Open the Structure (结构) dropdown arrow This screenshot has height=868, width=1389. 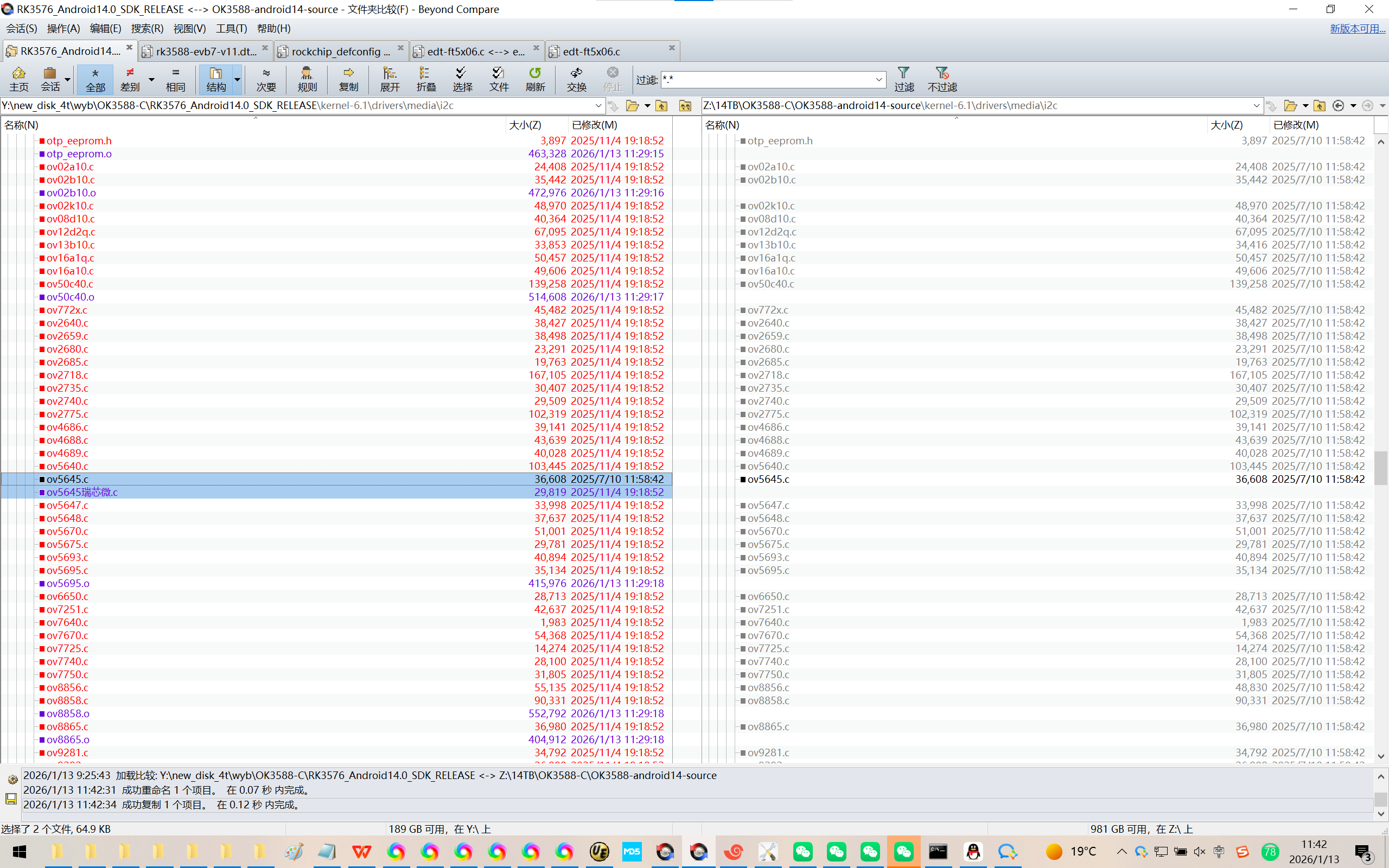coord(237,79)
